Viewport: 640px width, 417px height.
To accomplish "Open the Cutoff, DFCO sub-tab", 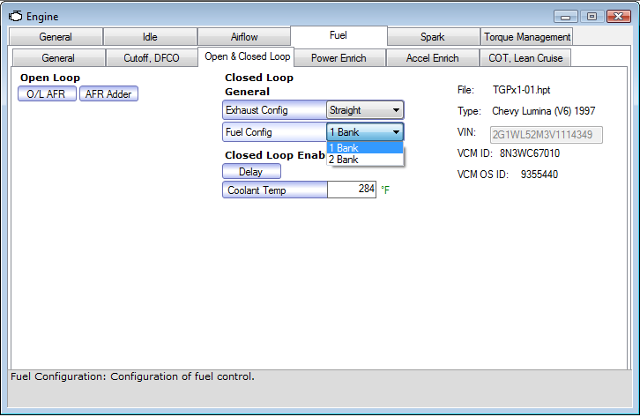I will [151, 59].
